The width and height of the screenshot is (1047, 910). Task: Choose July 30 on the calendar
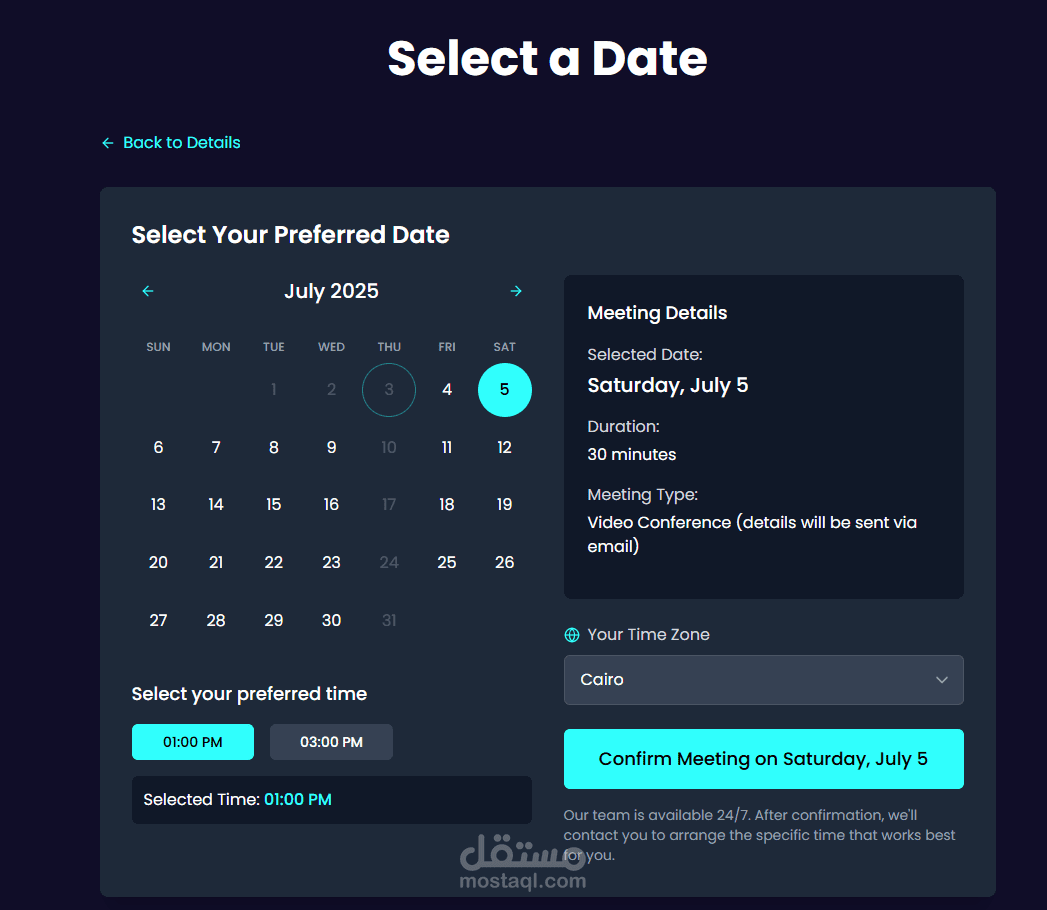331,620
